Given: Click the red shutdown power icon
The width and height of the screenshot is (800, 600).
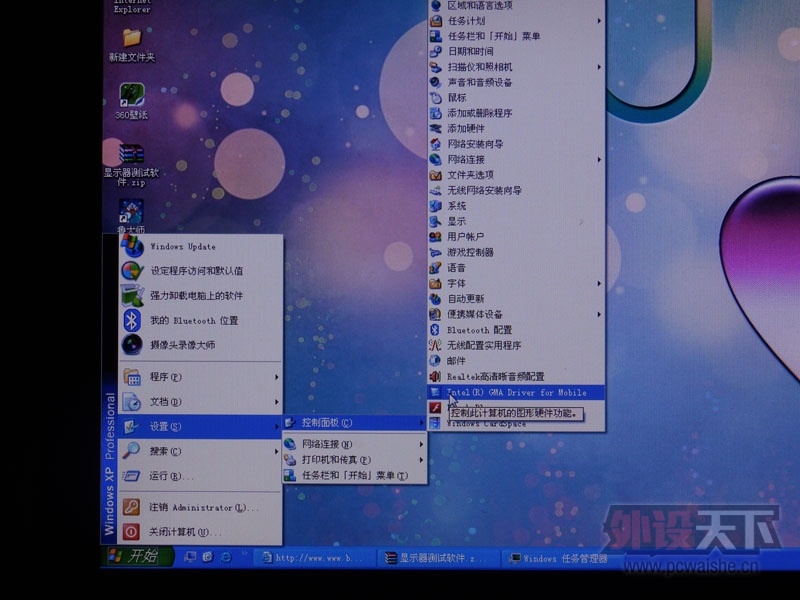Looking at the screenshot, I should [x=131, y=532].
